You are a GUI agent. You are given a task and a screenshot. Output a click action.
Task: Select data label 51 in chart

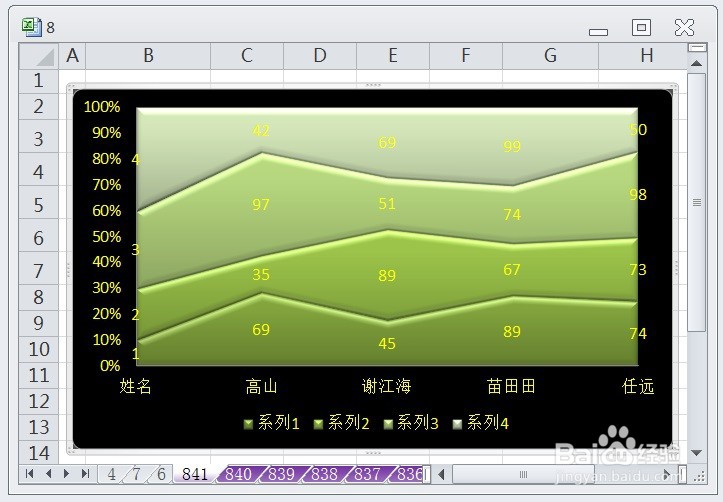pos(387,204)
